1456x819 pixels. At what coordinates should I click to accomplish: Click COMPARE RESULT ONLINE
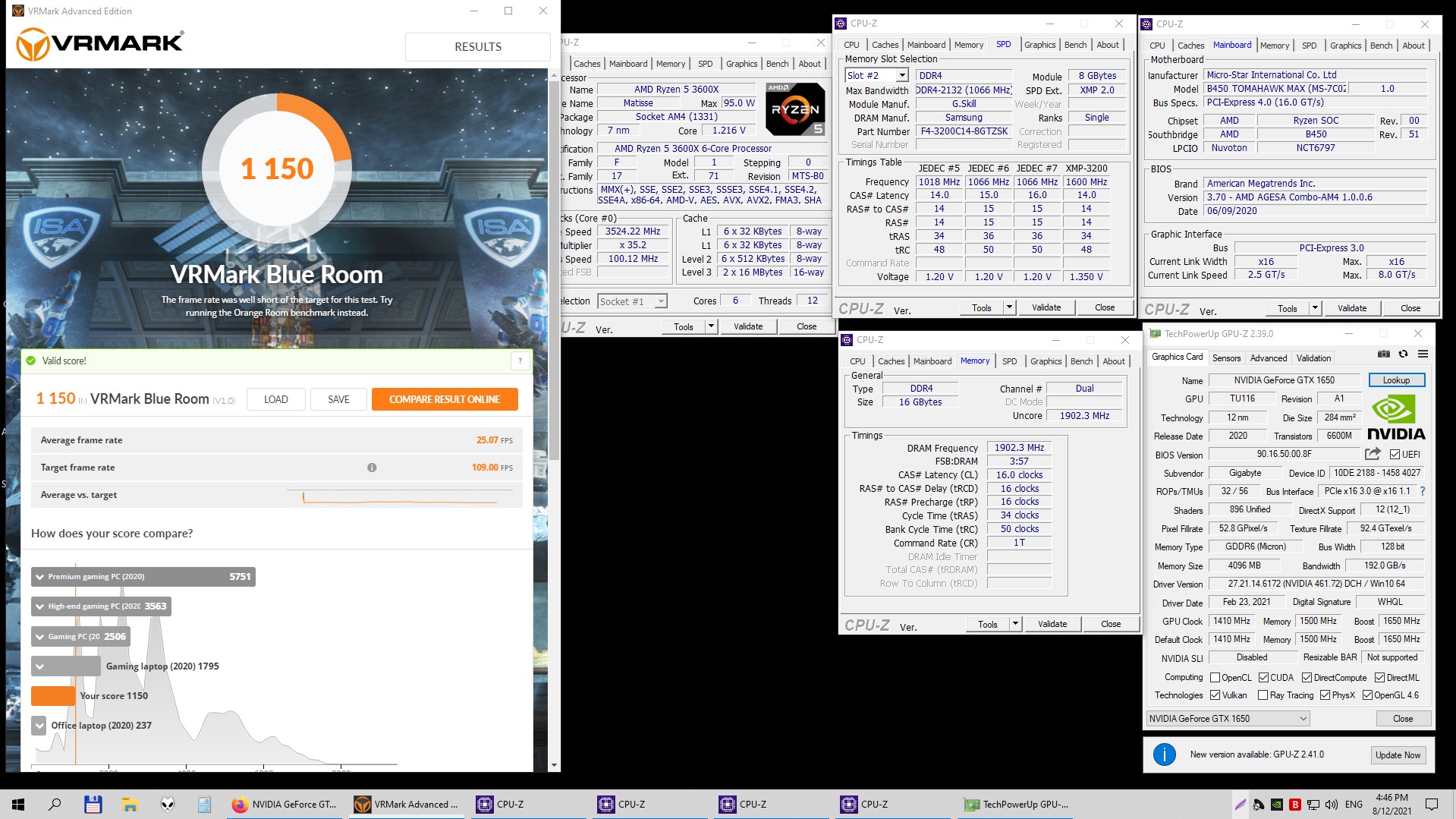pos(445,399)
